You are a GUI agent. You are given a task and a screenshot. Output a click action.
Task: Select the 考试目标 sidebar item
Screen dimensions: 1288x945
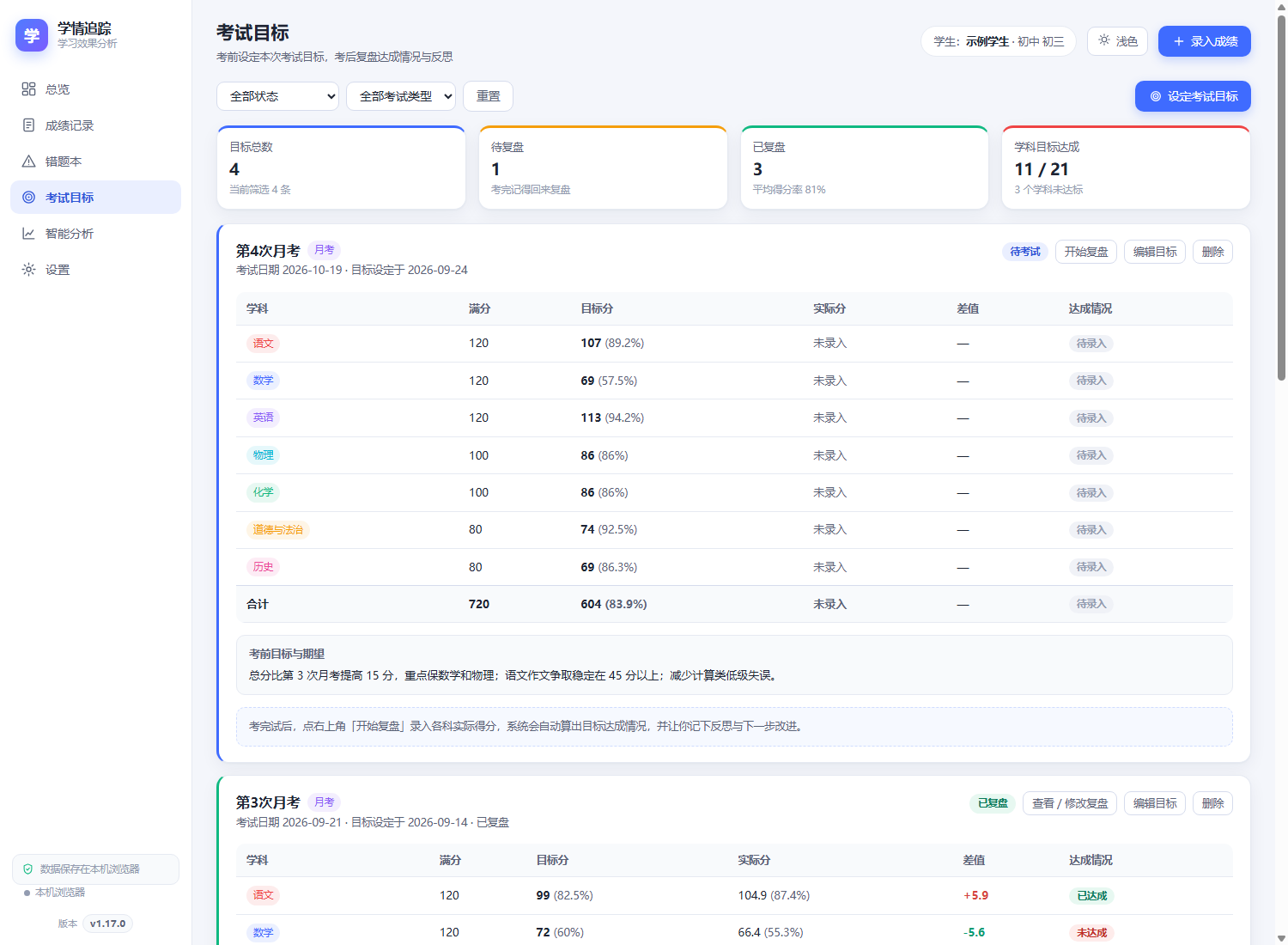[x=95, y=198]
